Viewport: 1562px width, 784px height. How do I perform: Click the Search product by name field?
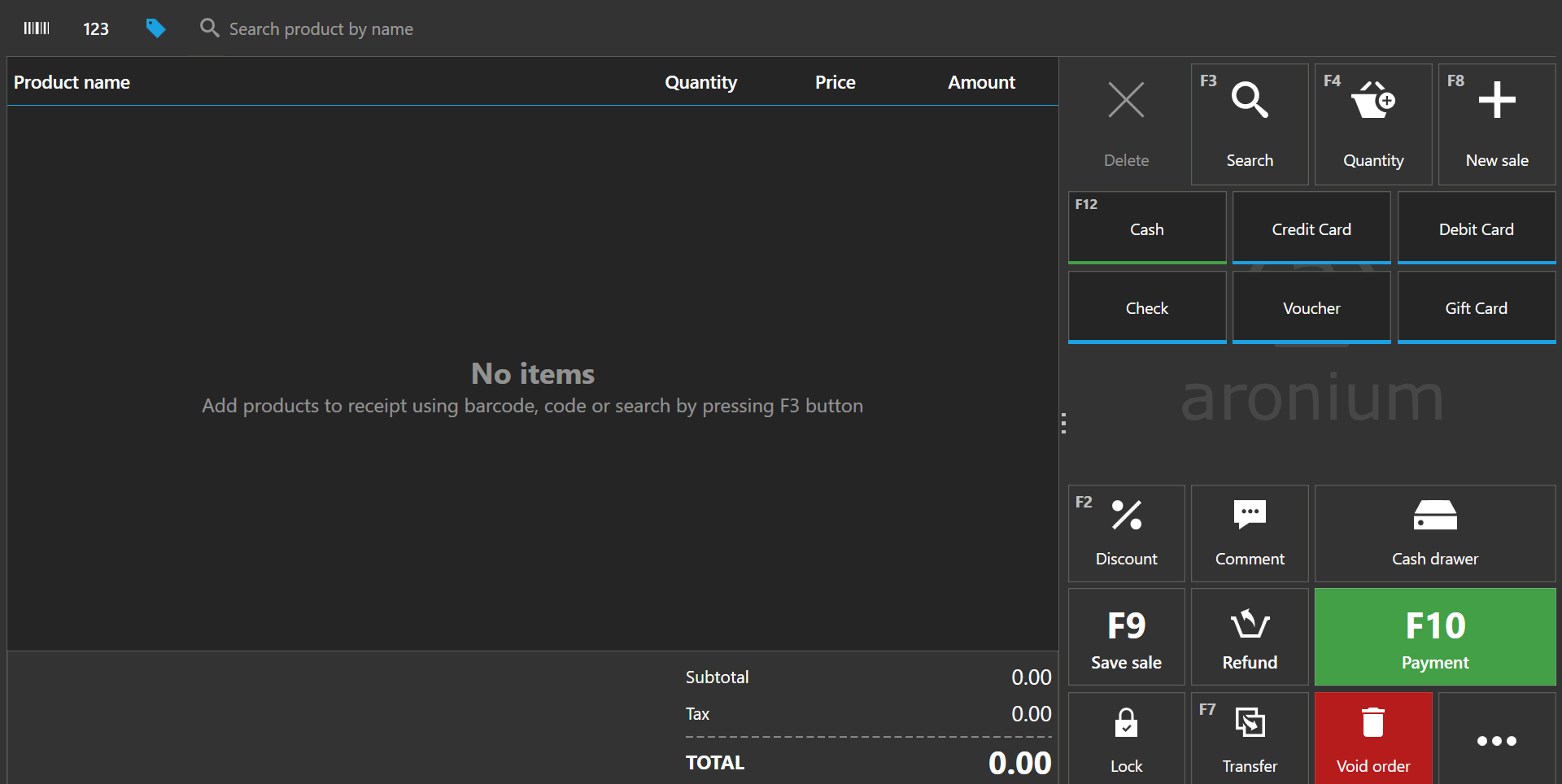tap(321, 29)
